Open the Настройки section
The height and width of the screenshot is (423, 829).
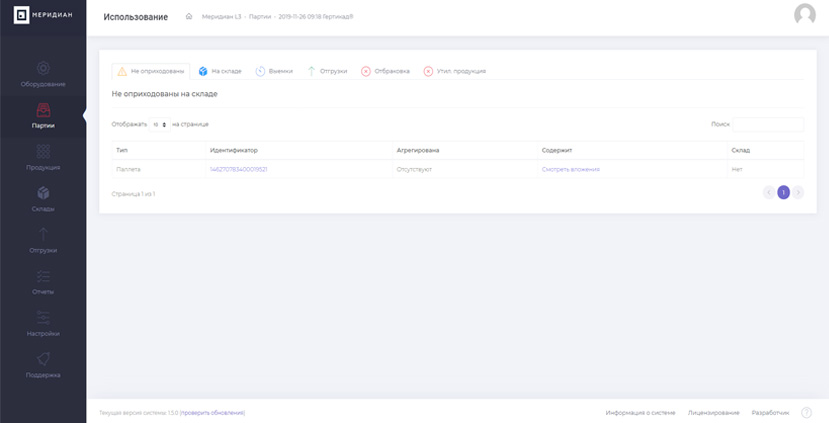coord(43,324)
